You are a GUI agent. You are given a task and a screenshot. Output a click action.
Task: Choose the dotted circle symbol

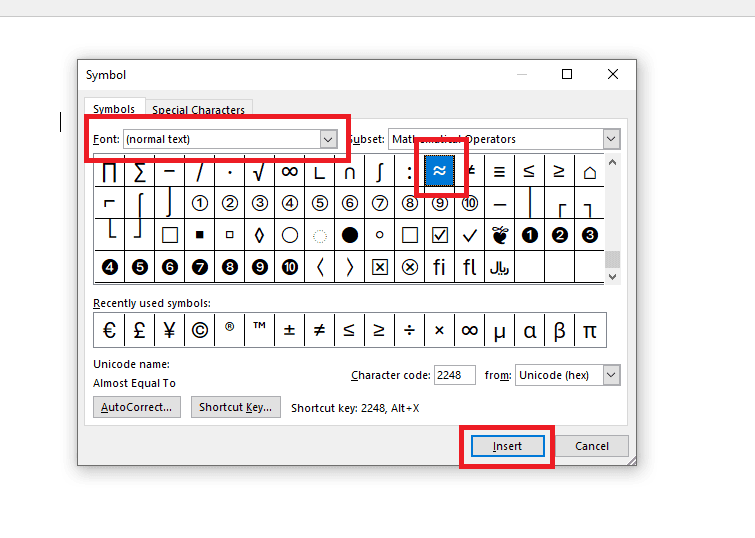pos(319,235)
